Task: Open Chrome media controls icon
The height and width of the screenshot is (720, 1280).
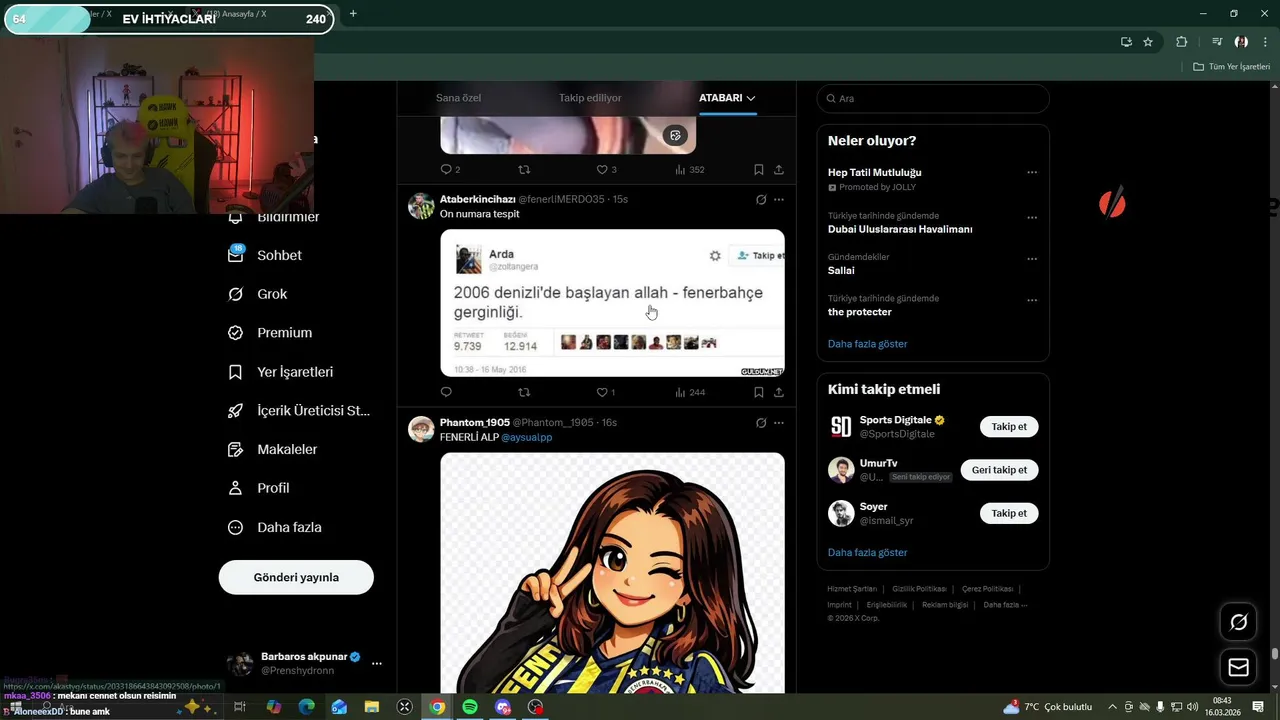Action: (1217, 42)
